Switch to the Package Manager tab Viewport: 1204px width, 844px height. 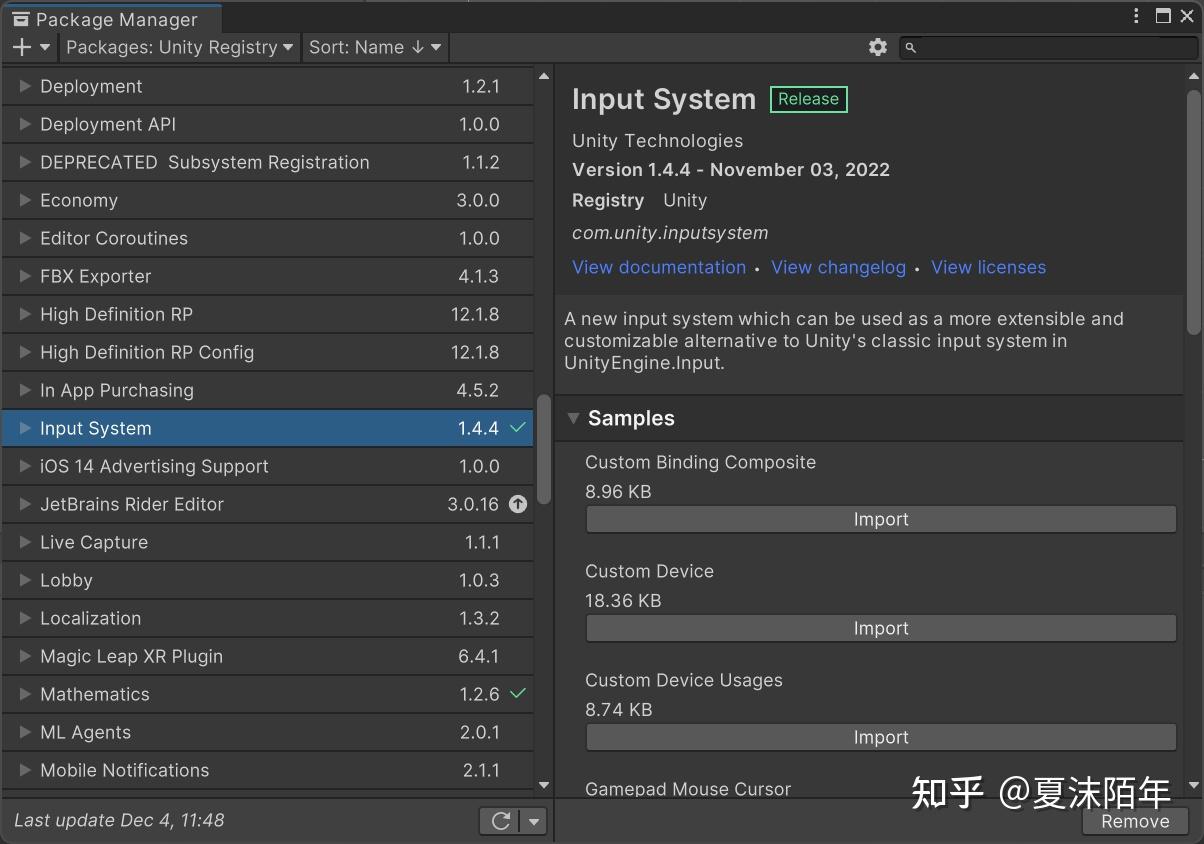click(x=110, y=18)
